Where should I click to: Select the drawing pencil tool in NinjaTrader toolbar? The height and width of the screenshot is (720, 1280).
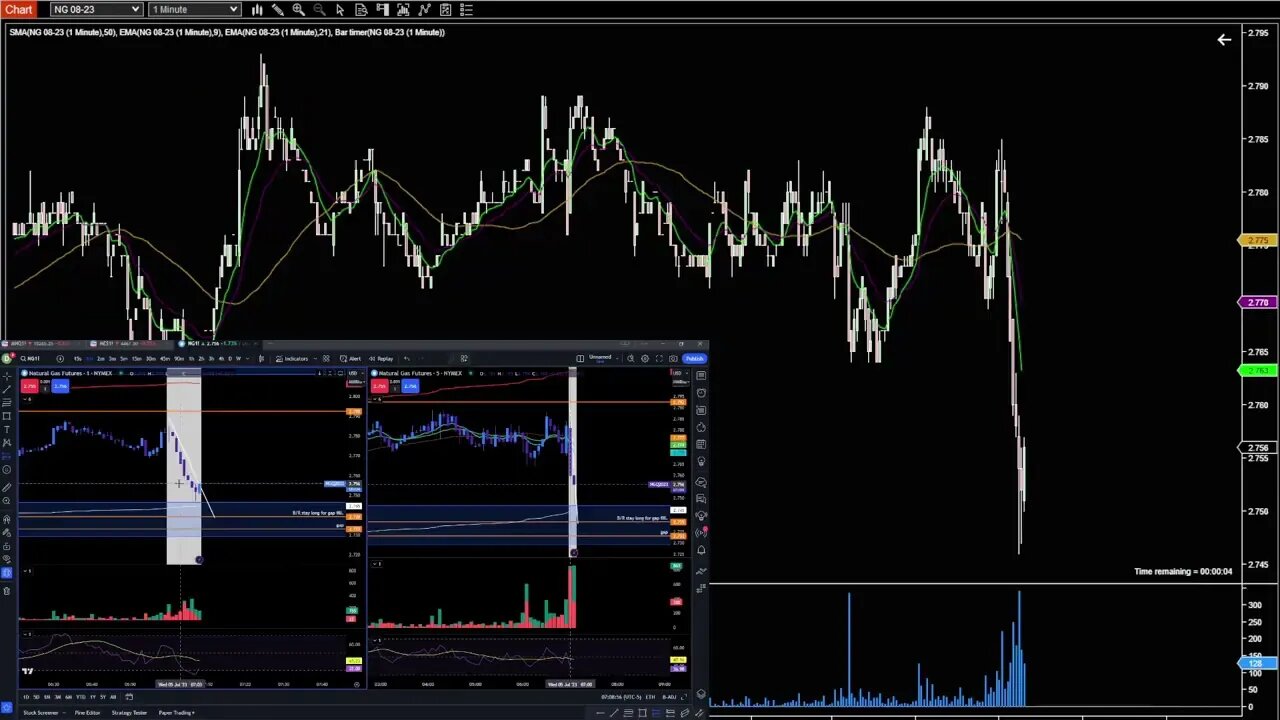click(278, 9)
